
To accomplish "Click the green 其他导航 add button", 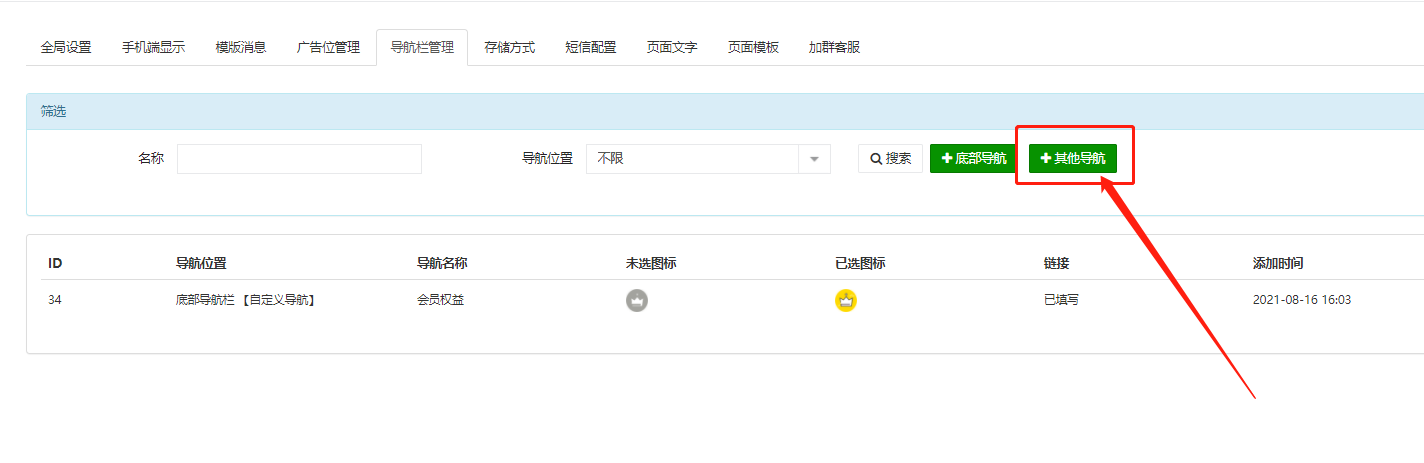I will [1073, 158].
